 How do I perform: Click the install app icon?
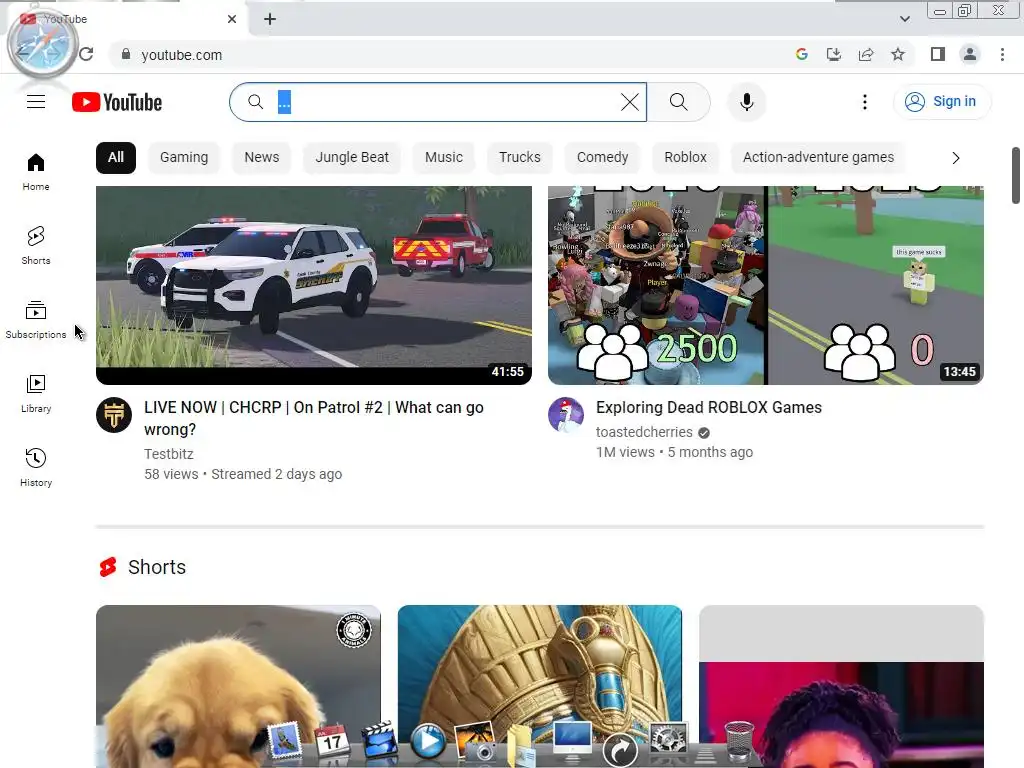pyautogui.click(x=833, y=54)
